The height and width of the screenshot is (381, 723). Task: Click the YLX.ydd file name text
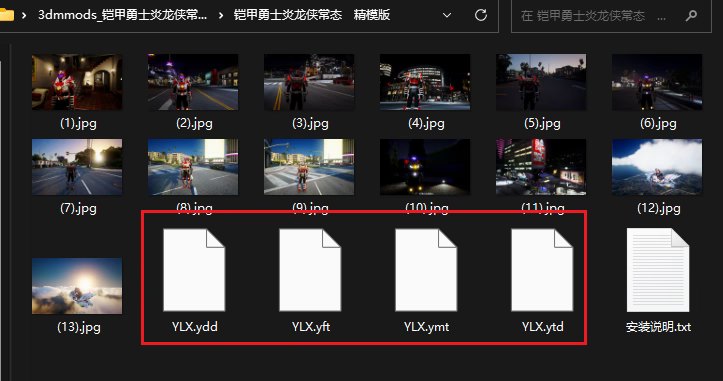pyautogui.click(x=195, y=327)
